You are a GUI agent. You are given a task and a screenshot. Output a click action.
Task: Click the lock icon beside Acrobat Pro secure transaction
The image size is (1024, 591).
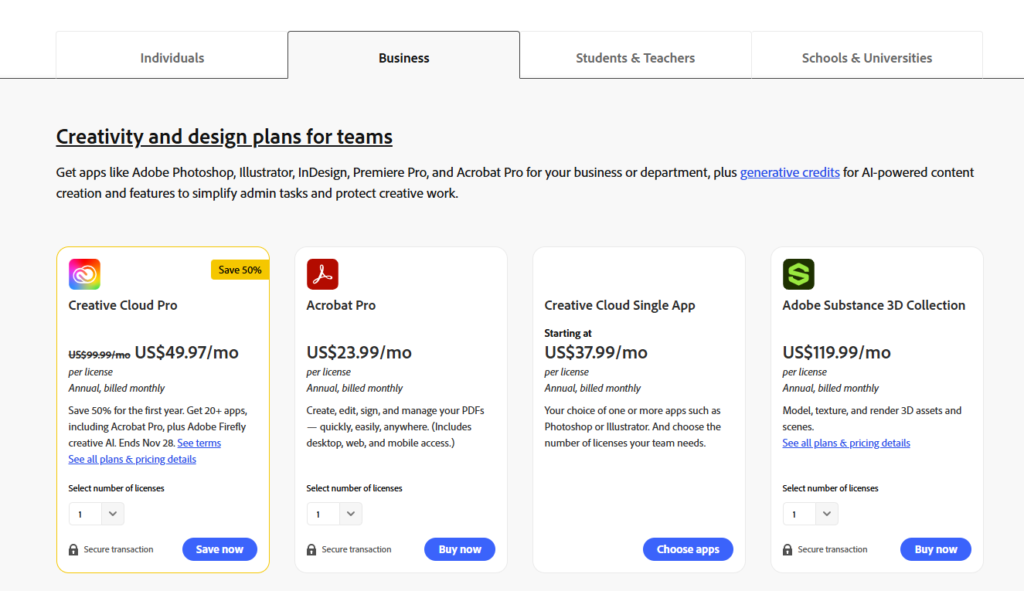[x=312, y=549]
